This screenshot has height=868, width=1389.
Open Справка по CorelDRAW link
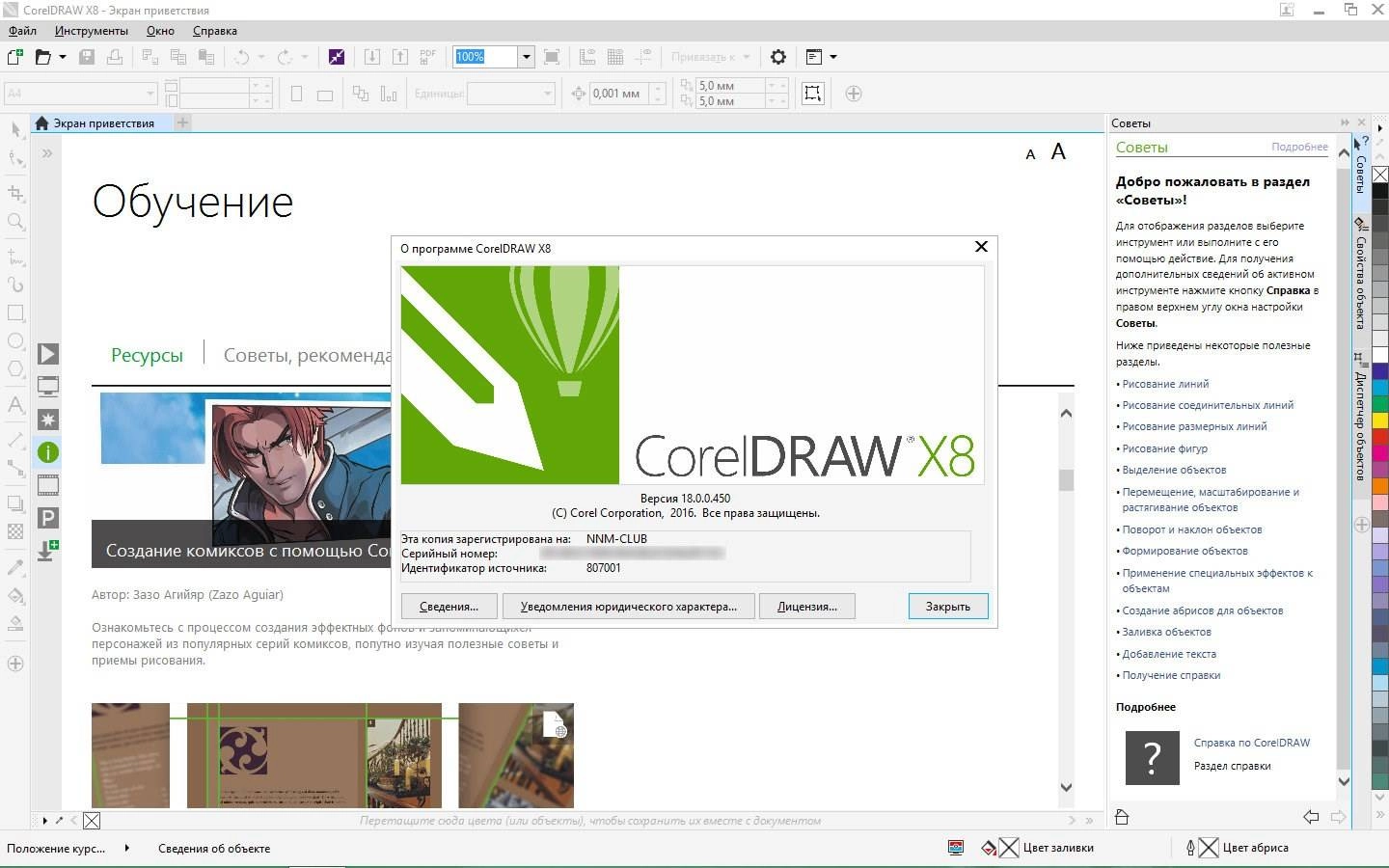coord(1252,743)
